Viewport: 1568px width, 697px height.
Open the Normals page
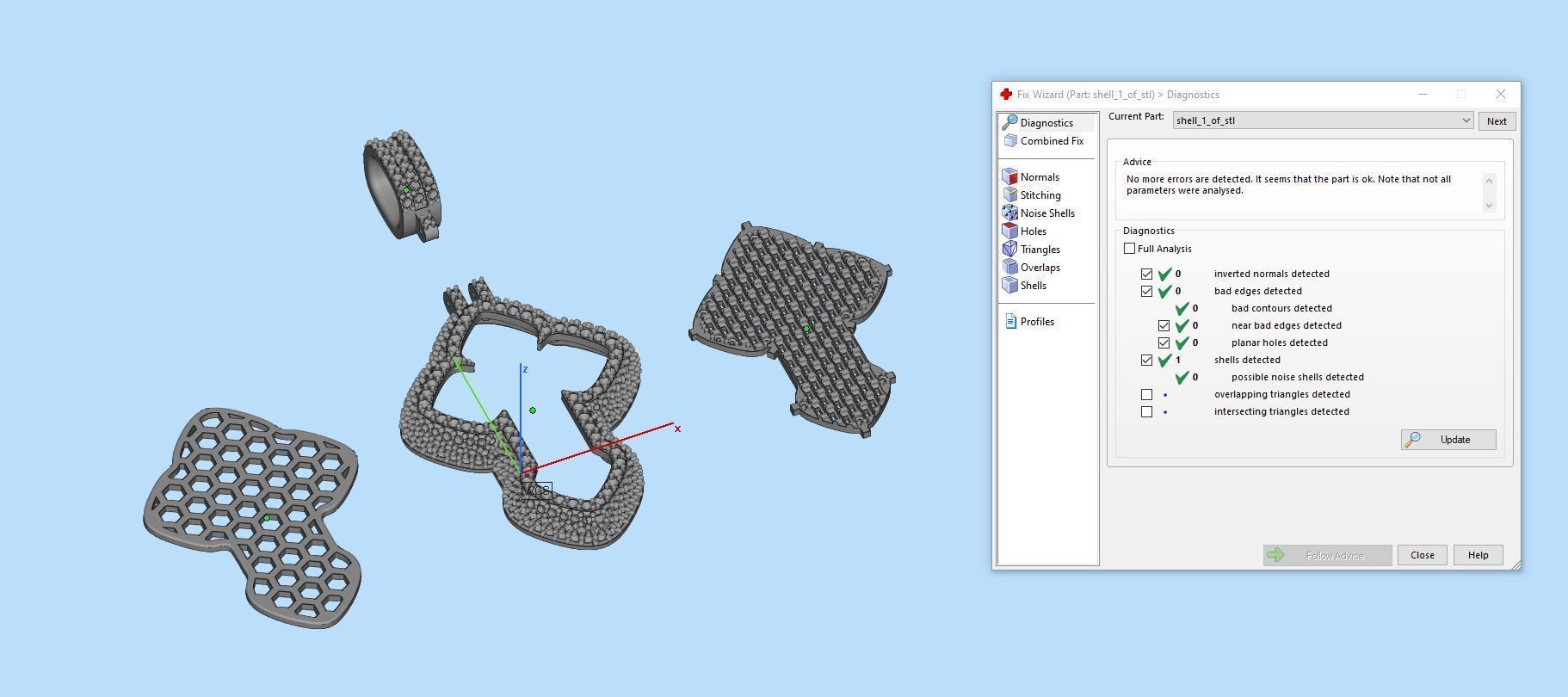[x=1040, y=177]
